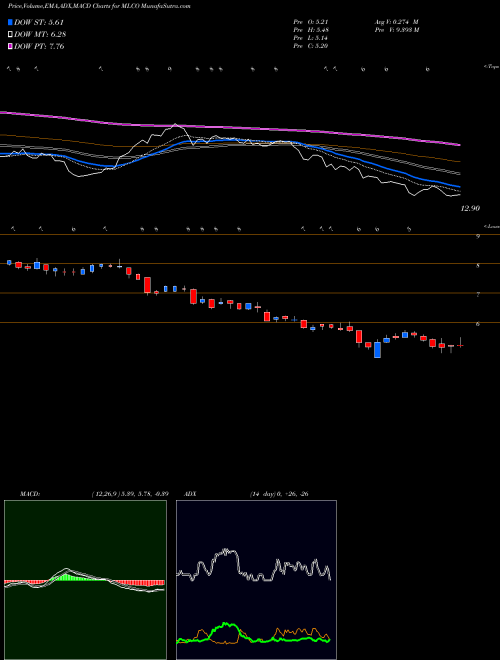The image size is (500, 660).
Task: Click the 'Pre O: 5.21' open value
Action: tap(311, 22)
